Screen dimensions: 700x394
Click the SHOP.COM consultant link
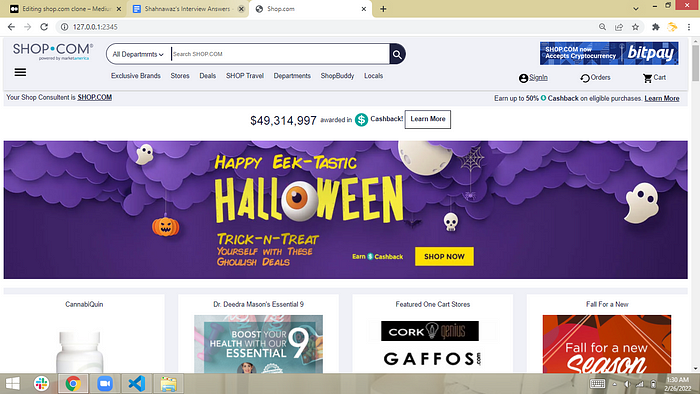[95, 97]
